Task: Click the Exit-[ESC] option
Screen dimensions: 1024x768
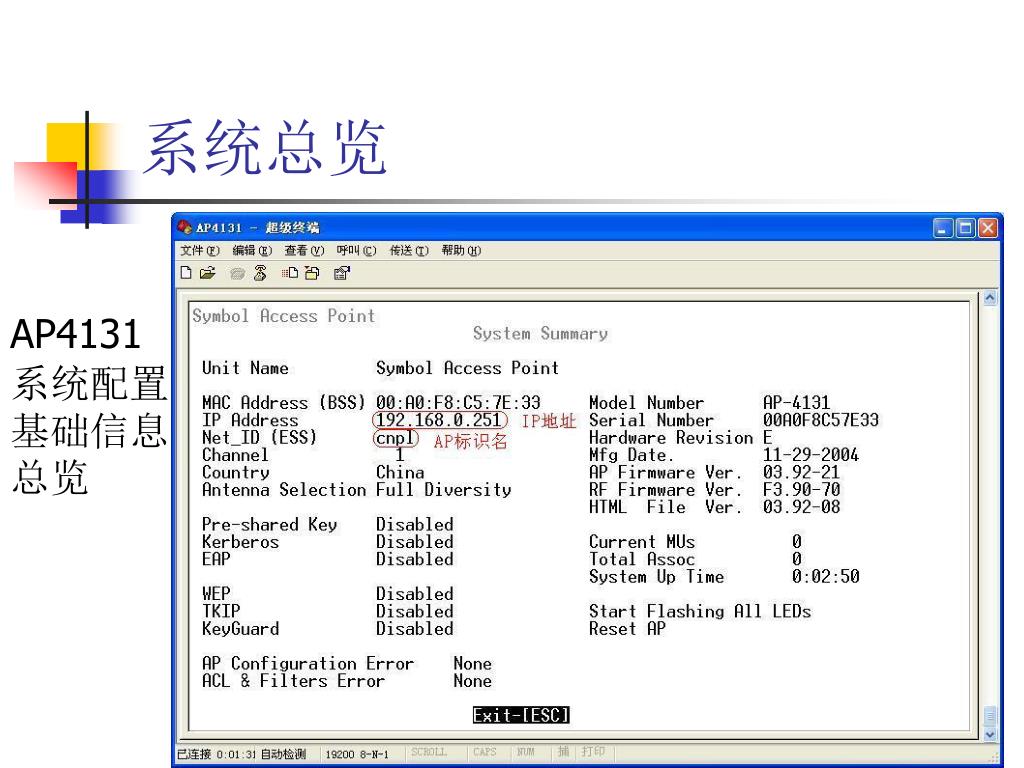Action: [521, 715]
